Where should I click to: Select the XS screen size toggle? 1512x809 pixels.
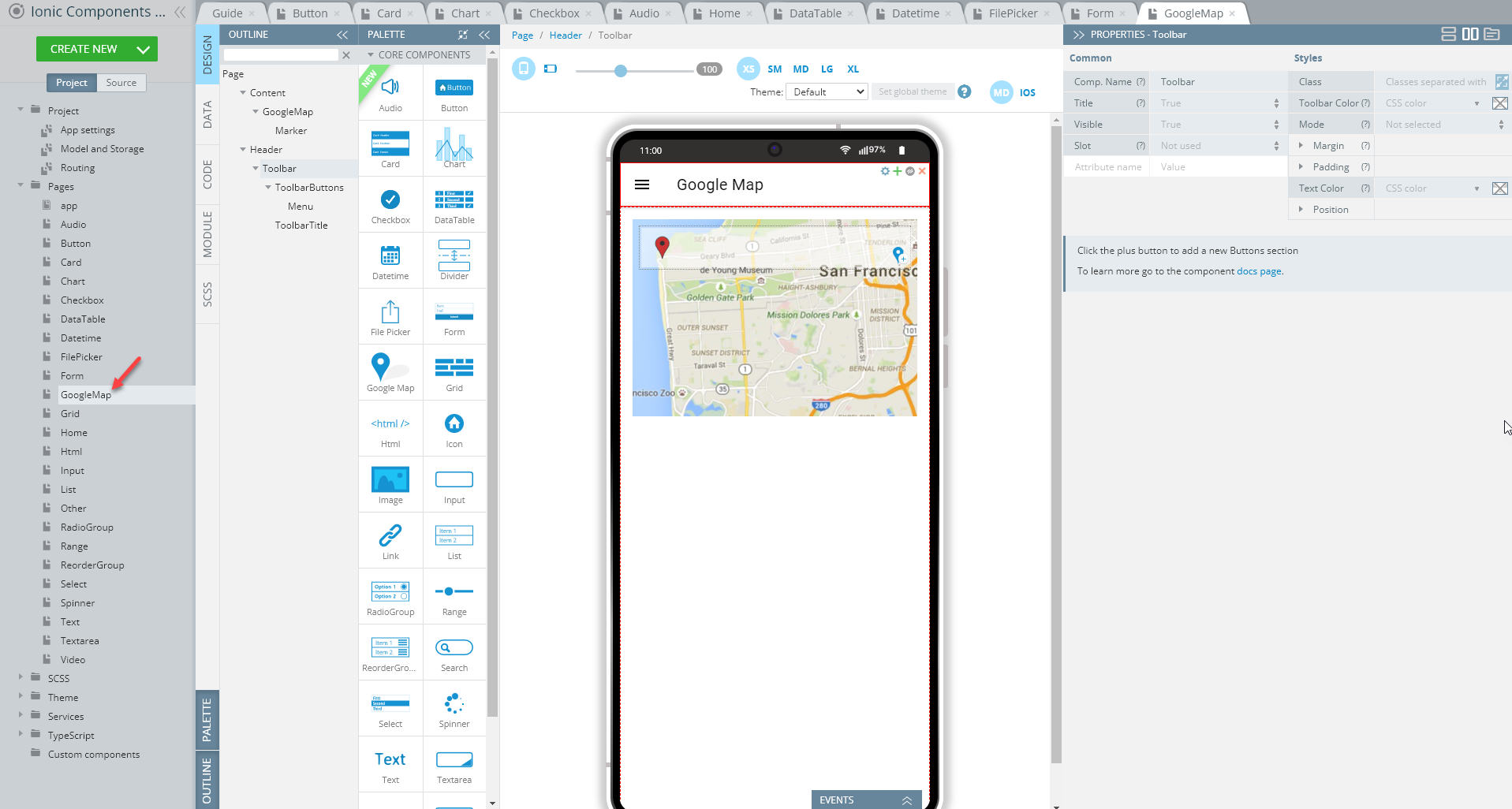(x=749, y=69)
